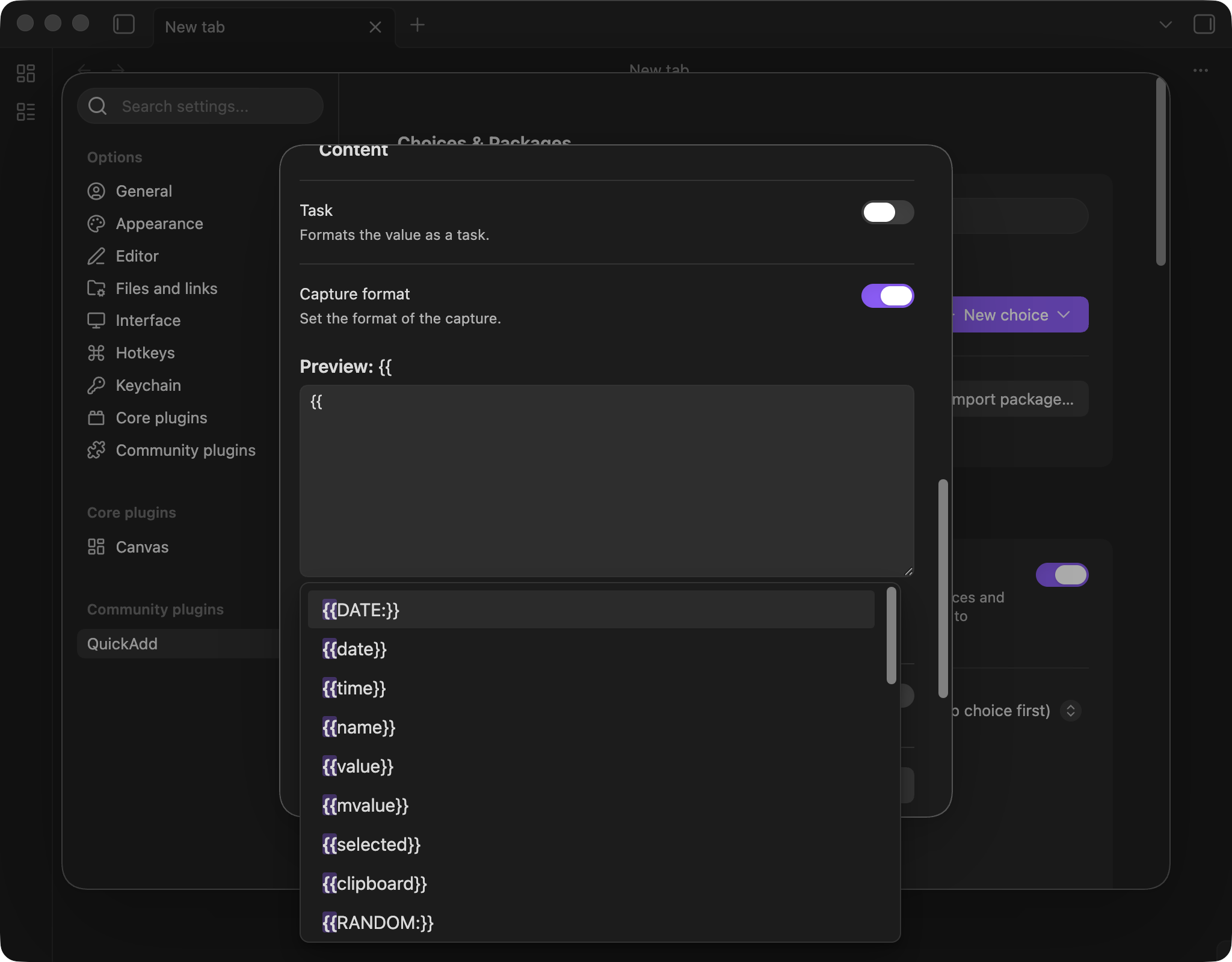Toggle the right sidebar panel icon
The width and height of the screenshot is (1232, 962).
point(1204,25)
